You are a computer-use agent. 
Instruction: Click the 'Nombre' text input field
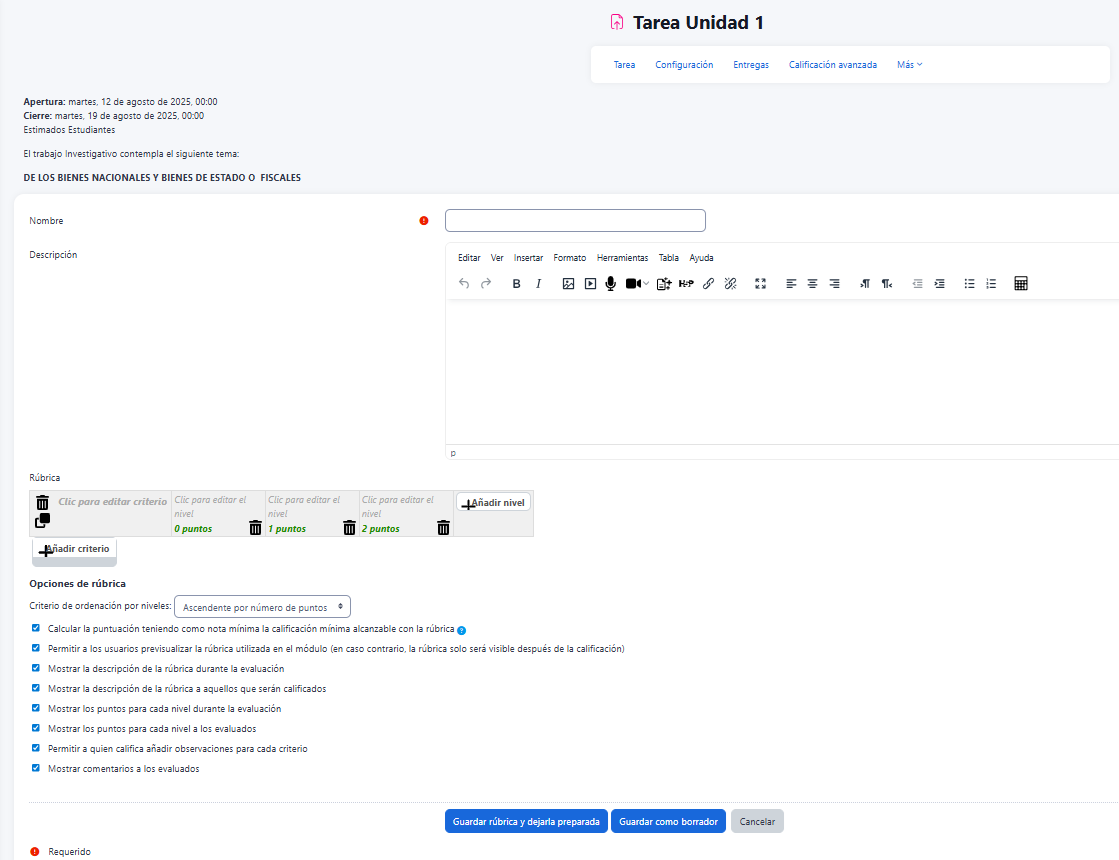(575, 220)
